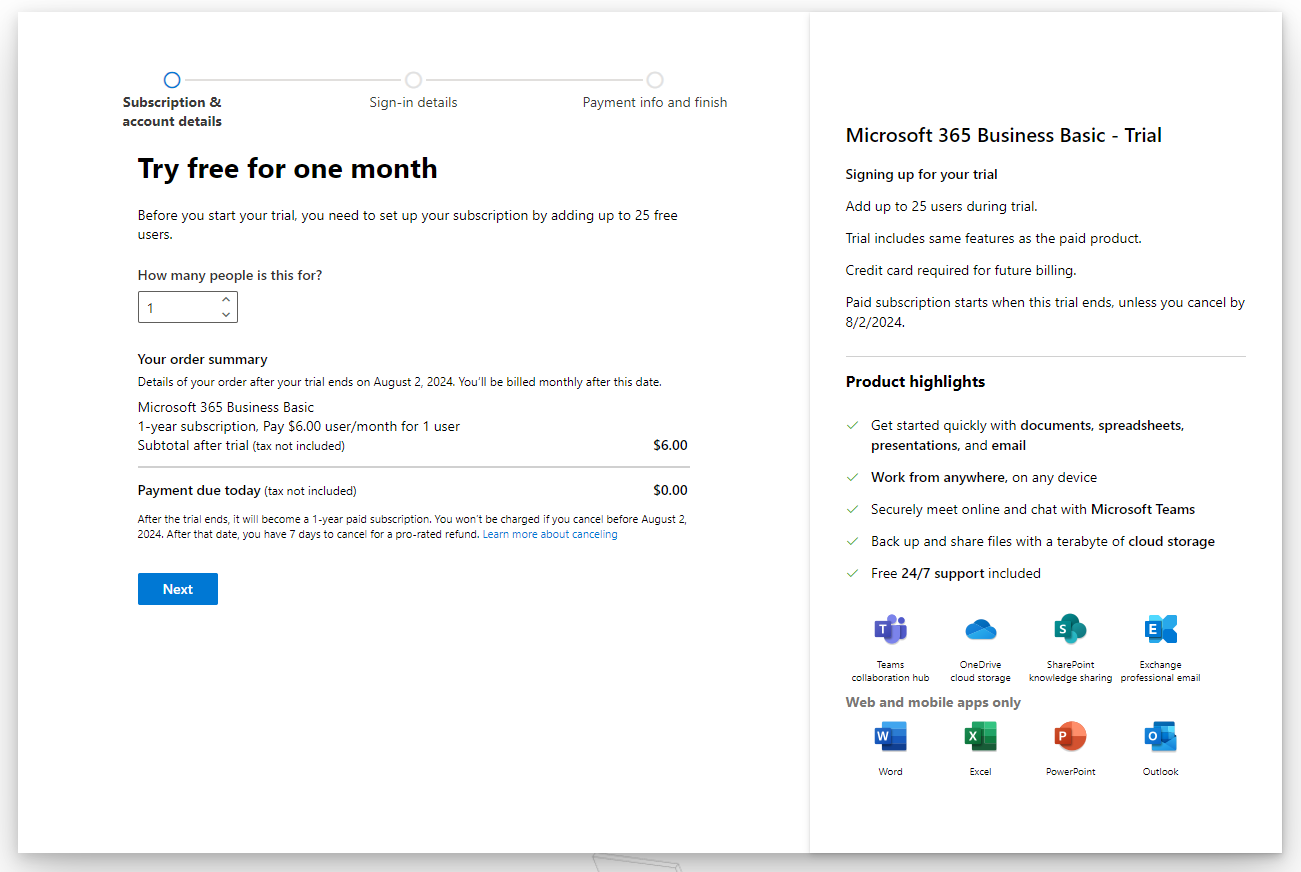Click the $6.00 subtotal amount
This screenshot has height=872, width=1301.
[670, 445]
